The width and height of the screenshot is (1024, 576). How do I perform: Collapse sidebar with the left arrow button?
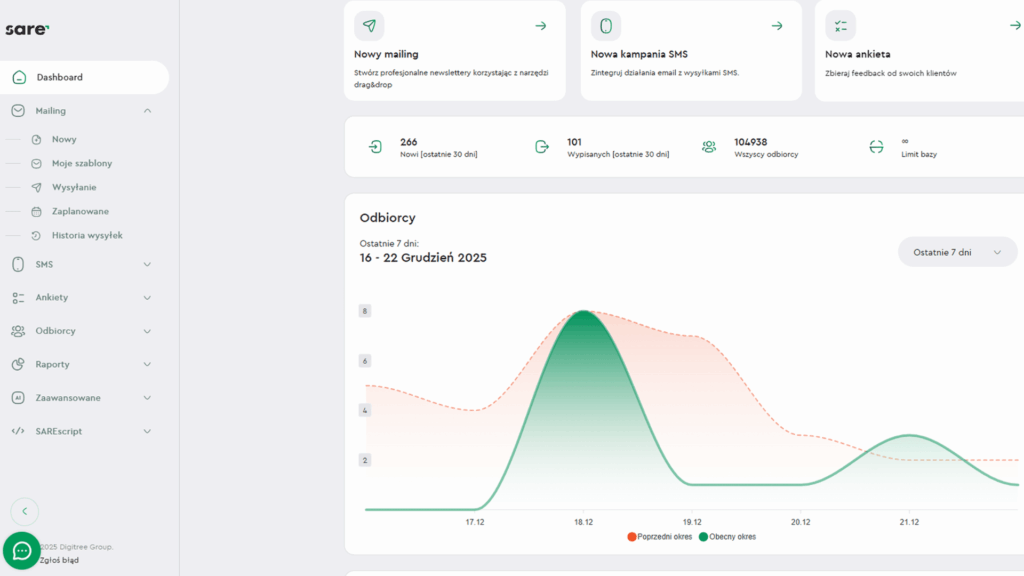pos(24,511)
